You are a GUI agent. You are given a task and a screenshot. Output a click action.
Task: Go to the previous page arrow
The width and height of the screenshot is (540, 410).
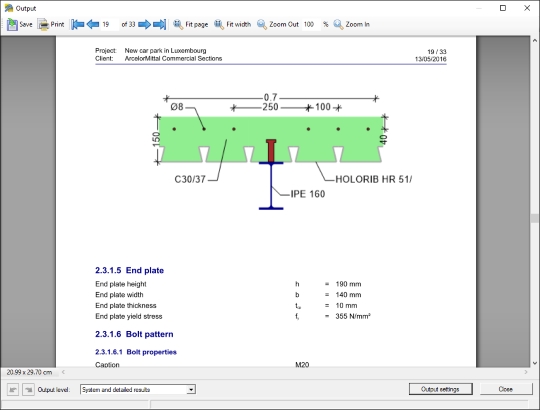tap(93, 24)
